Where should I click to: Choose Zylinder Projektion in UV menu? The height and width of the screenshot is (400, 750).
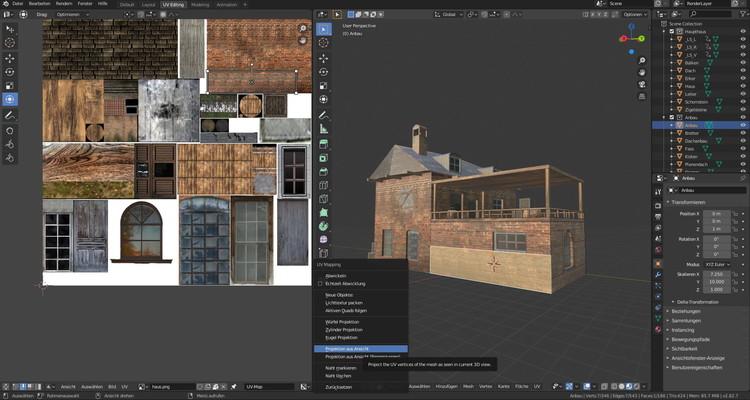pos(344,330)
